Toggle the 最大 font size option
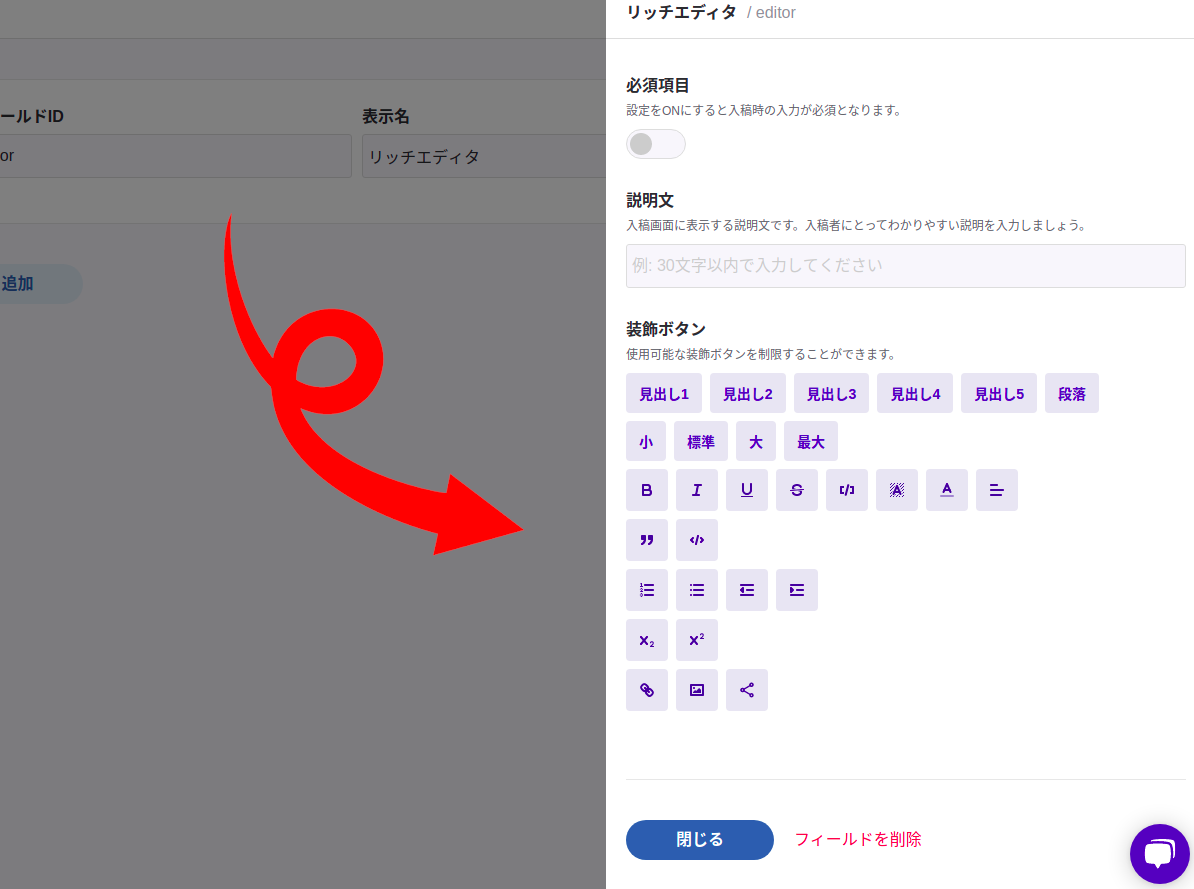The width and height of the screenshot is (1194, 889). pos(811,441)
